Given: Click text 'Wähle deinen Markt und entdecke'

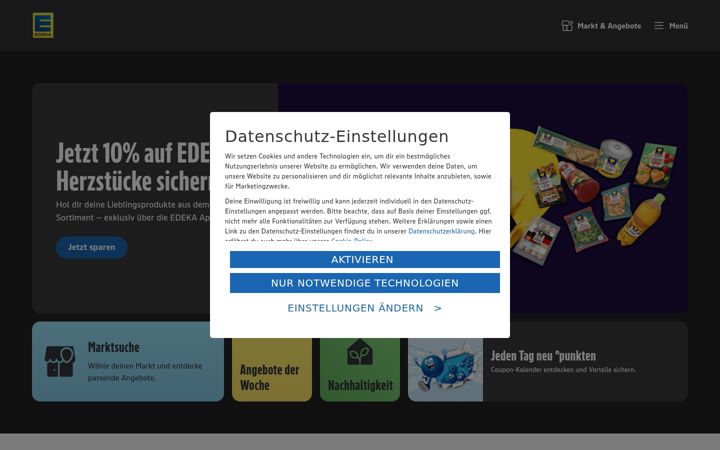Looking at the screenshot, I should (145, 366).
